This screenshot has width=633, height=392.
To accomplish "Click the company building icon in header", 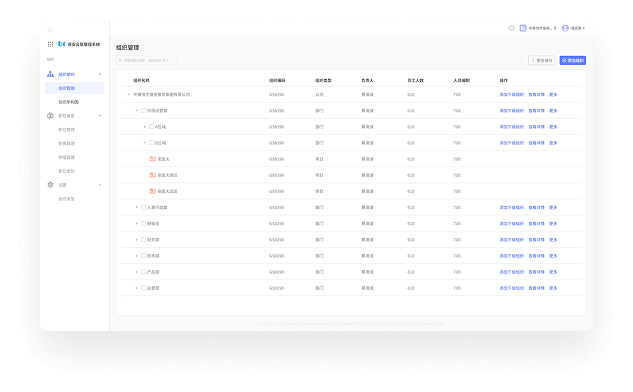I will click(x=523, y=28).
